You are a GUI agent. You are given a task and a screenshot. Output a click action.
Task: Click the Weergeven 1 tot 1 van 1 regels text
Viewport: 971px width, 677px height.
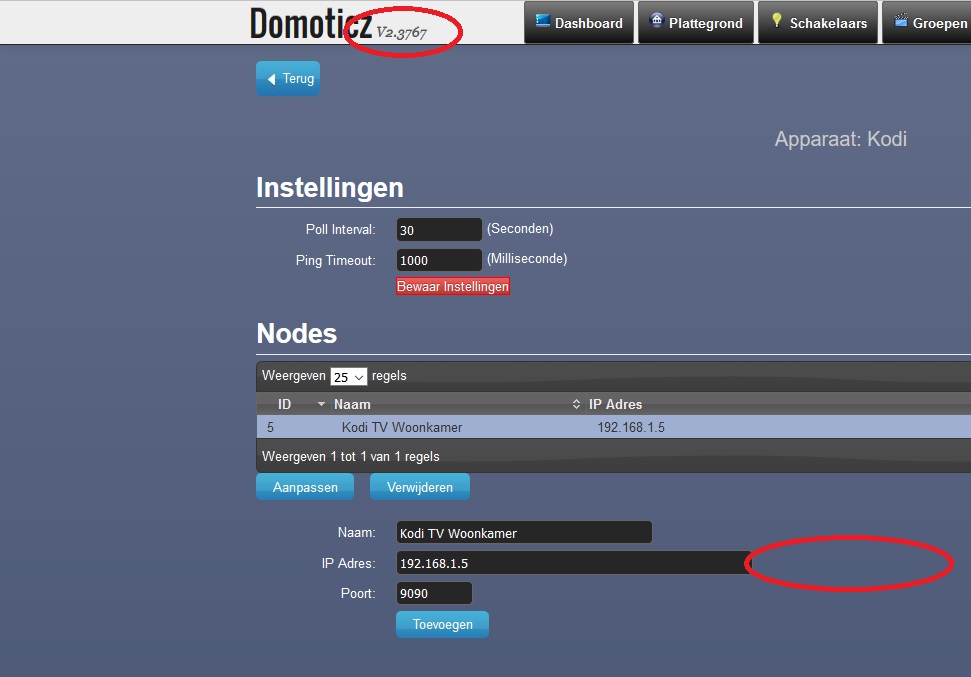(x=351, y=456)
